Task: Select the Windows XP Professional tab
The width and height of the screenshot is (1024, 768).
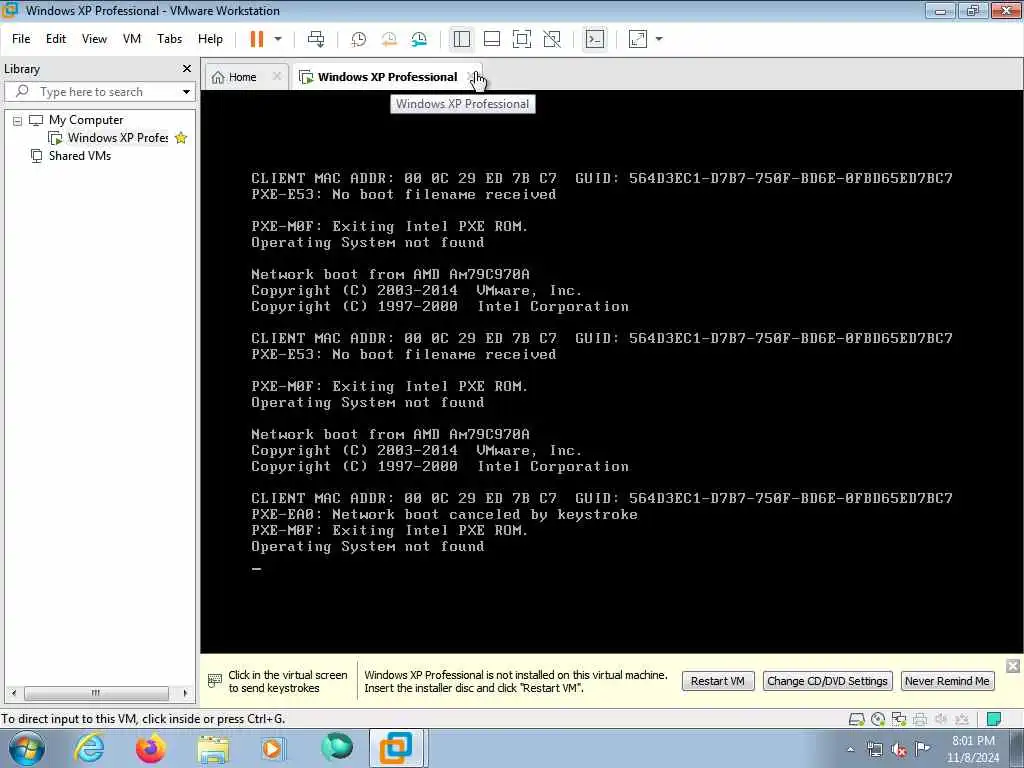Action: coord(387,77)
